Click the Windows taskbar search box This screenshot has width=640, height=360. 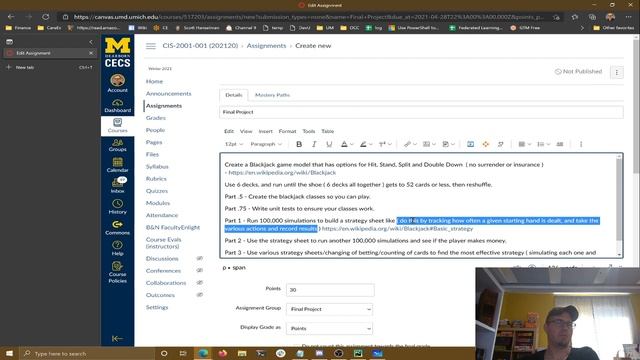click(x=87, y=353)
